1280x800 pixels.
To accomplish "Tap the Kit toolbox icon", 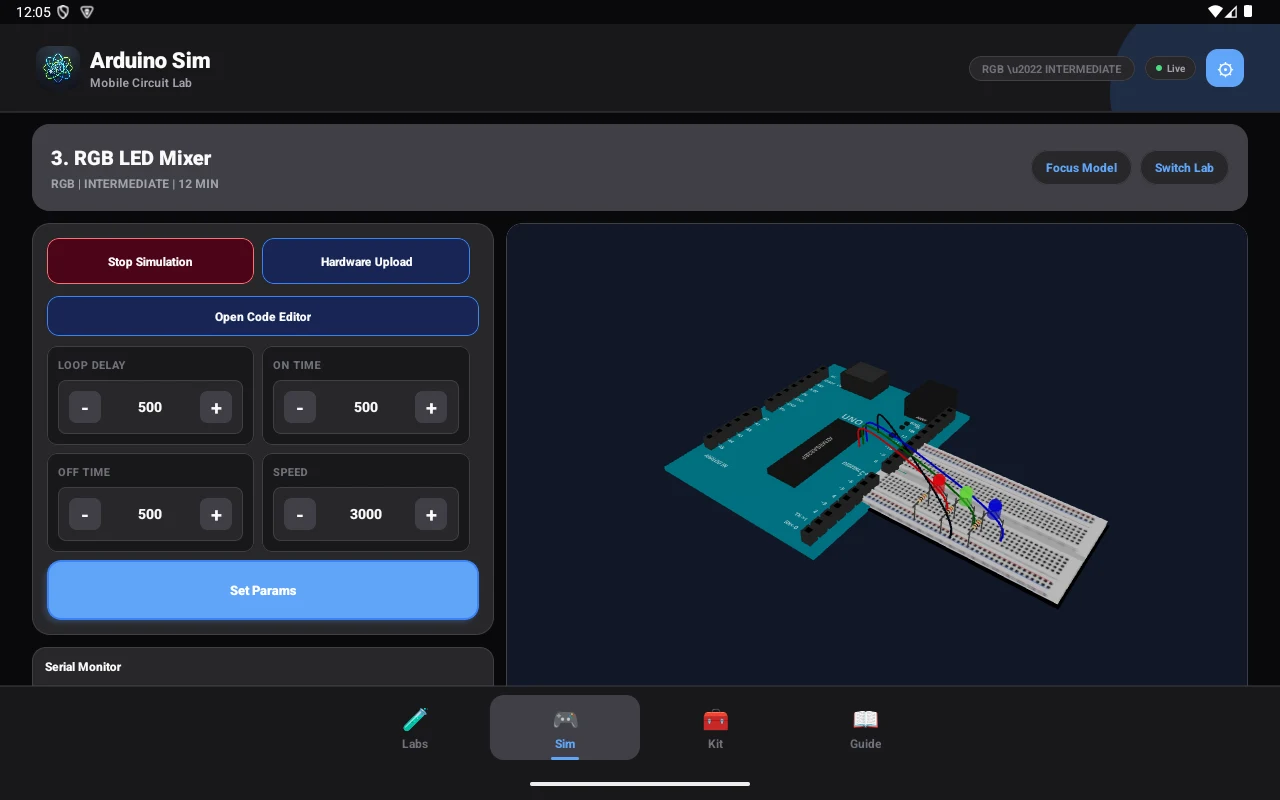I will [x=715, y=719].
